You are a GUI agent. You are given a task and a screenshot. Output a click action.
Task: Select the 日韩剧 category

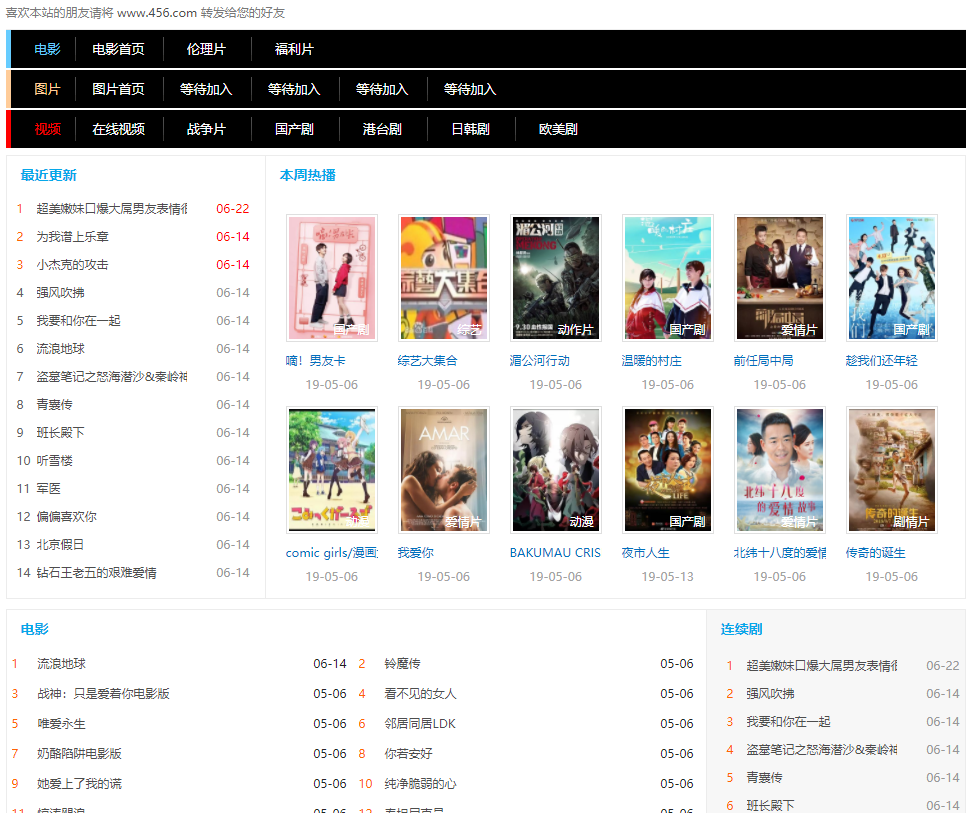pos(469,128)
